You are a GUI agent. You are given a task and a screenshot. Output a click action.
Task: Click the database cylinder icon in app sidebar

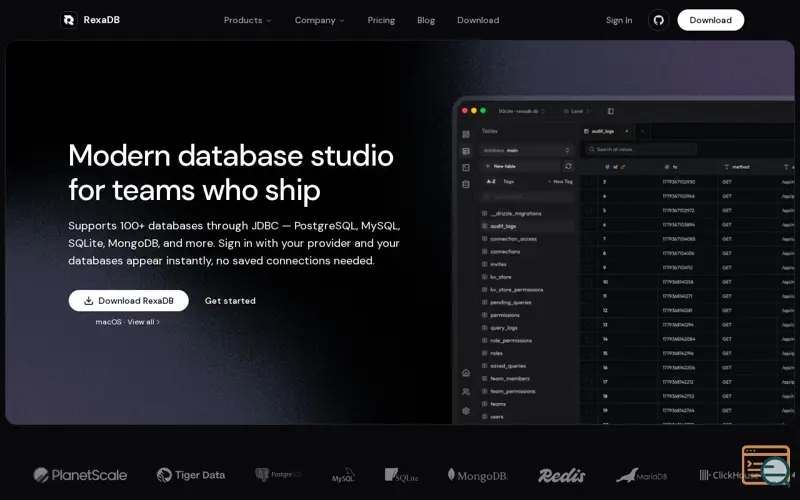[466, 184]
